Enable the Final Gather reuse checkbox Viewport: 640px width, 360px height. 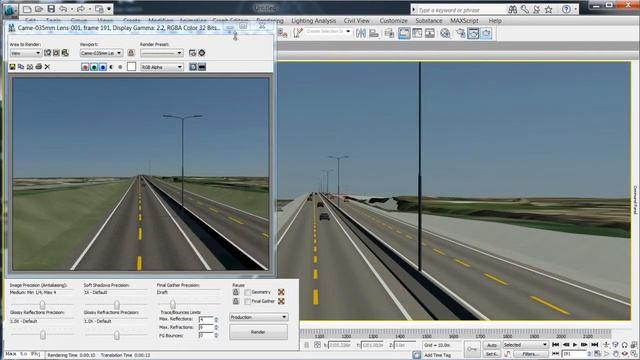247,301
